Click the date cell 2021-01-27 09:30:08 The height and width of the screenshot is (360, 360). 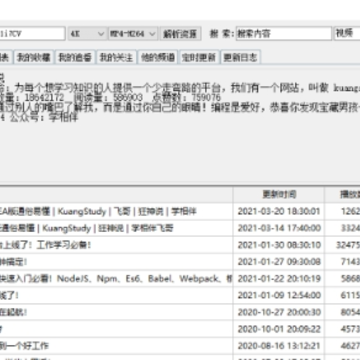tap(279, 262)
